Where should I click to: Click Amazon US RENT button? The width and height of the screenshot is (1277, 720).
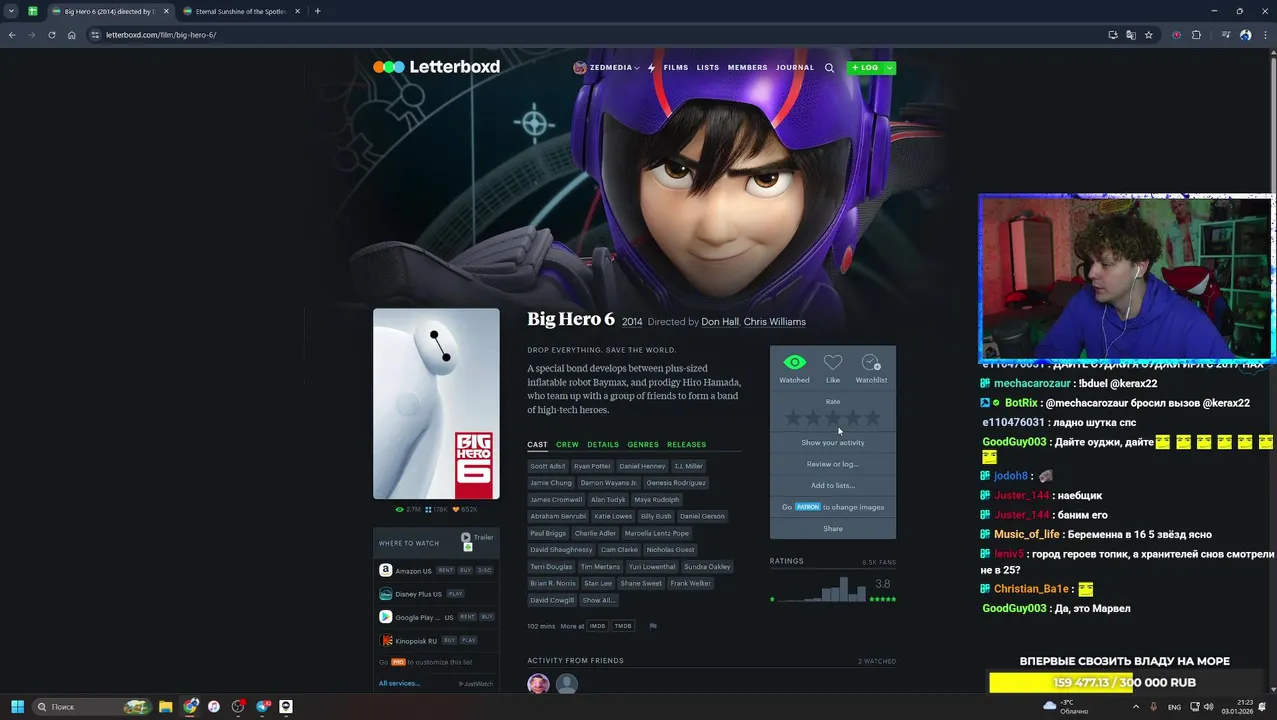click(446, 570)
